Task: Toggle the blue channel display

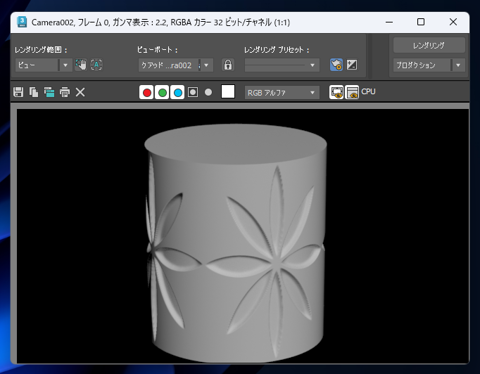Action: (x=177, y=92)
